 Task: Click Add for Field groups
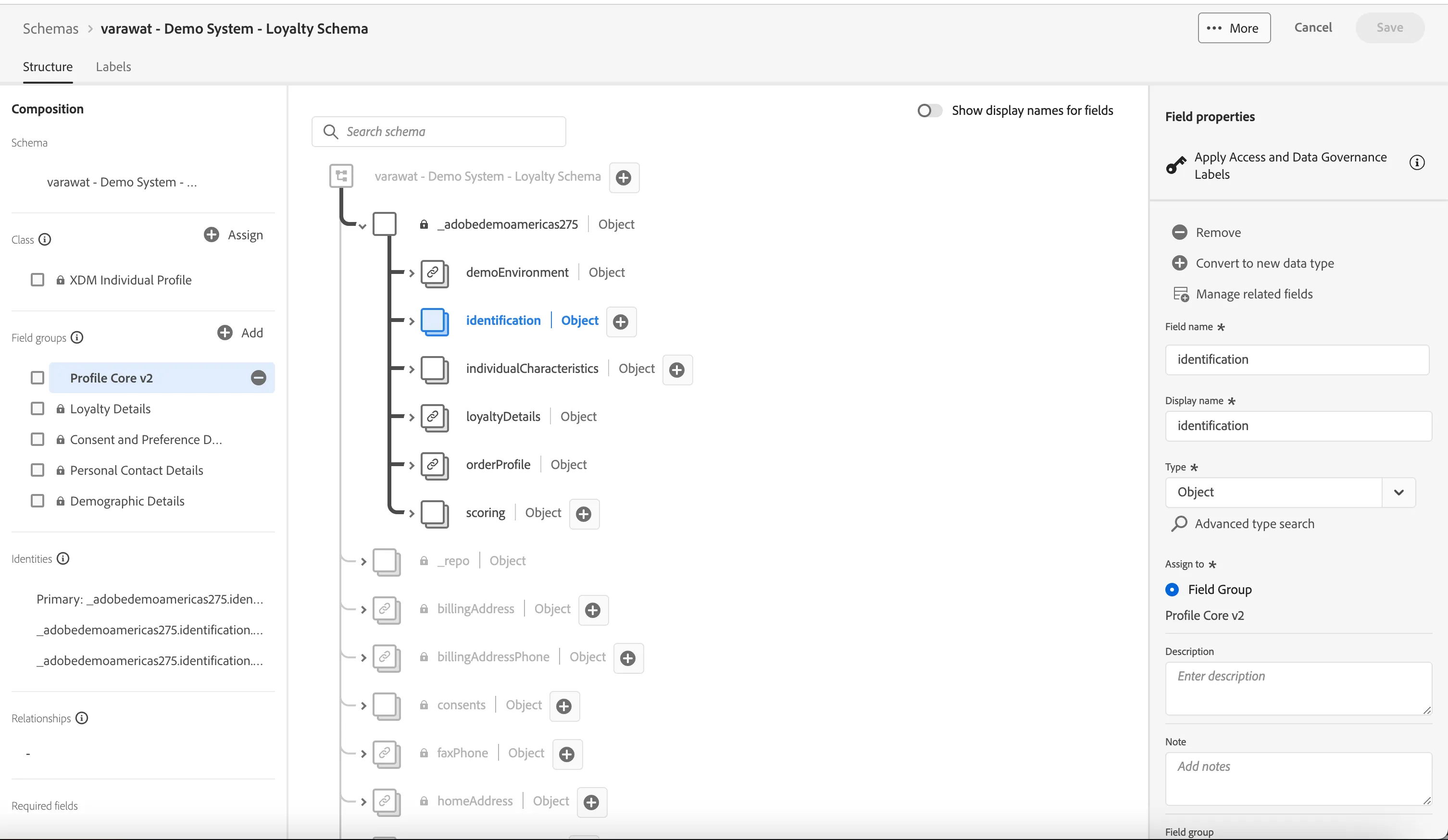240,333
